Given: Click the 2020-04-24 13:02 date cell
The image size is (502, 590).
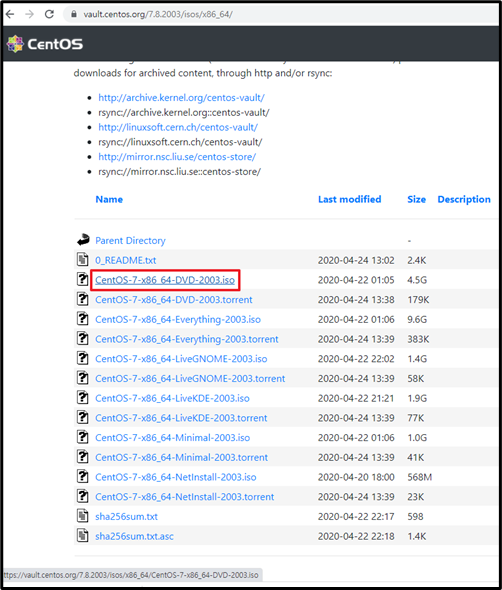Looking at the screenshot, I should pos(356,260).
